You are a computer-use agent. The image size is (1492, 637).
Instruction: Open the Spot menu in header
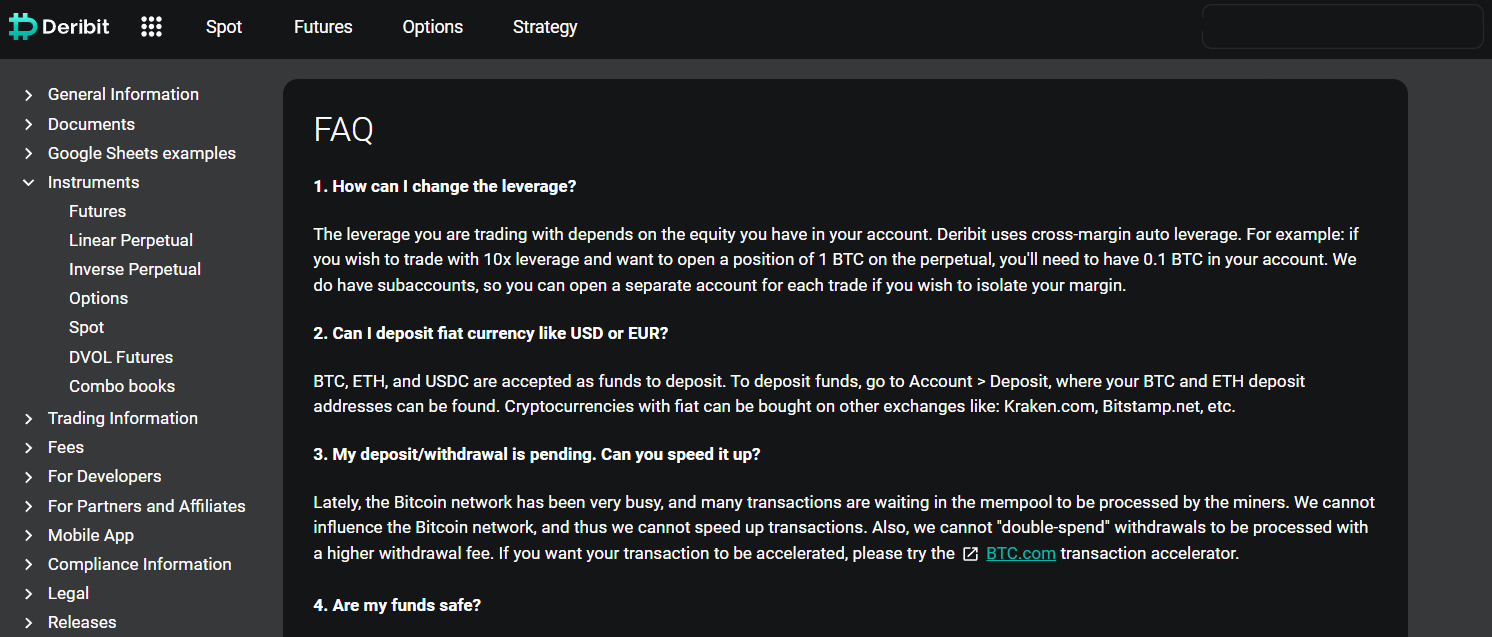224,27
